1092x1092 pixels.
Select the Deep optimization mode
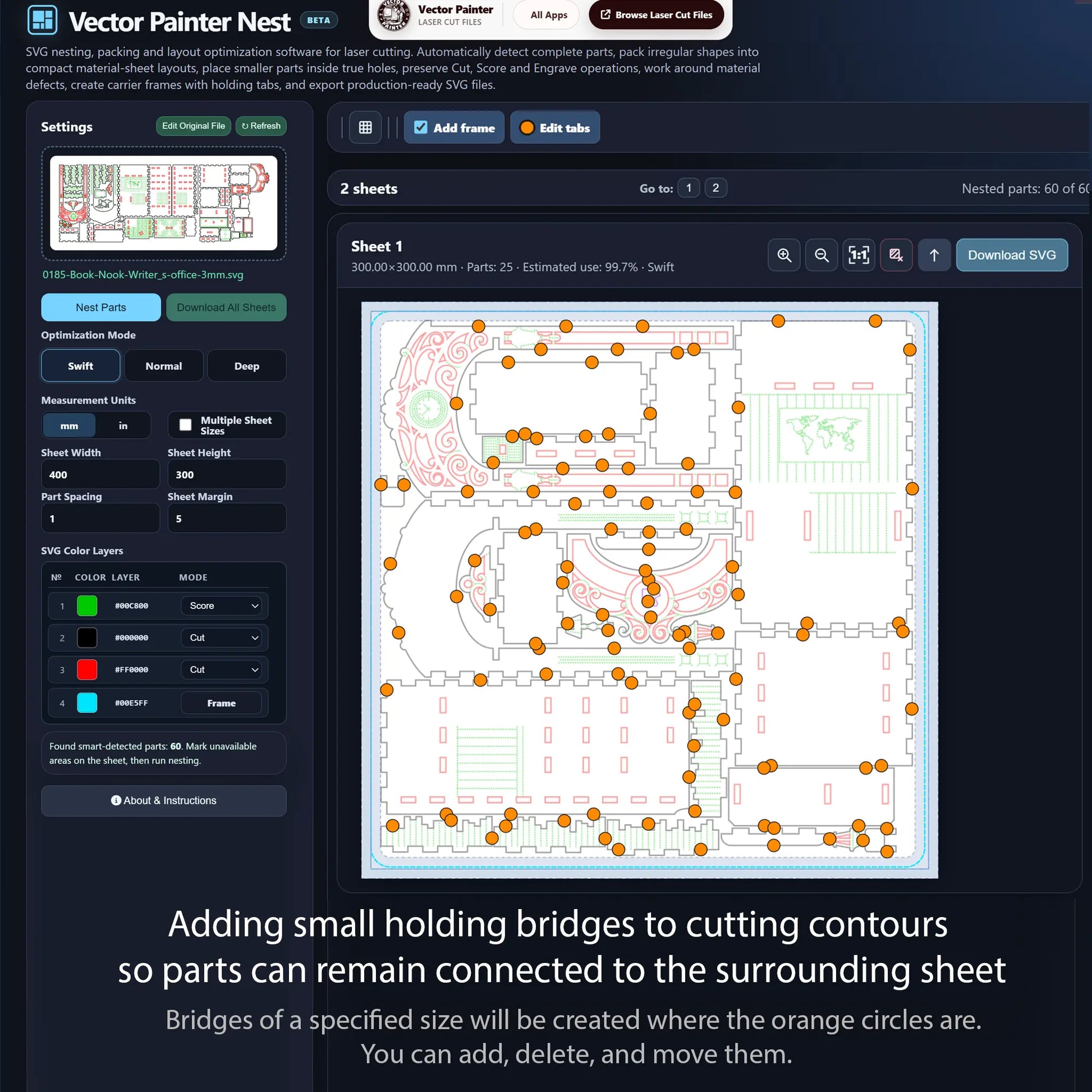(247, 366)
